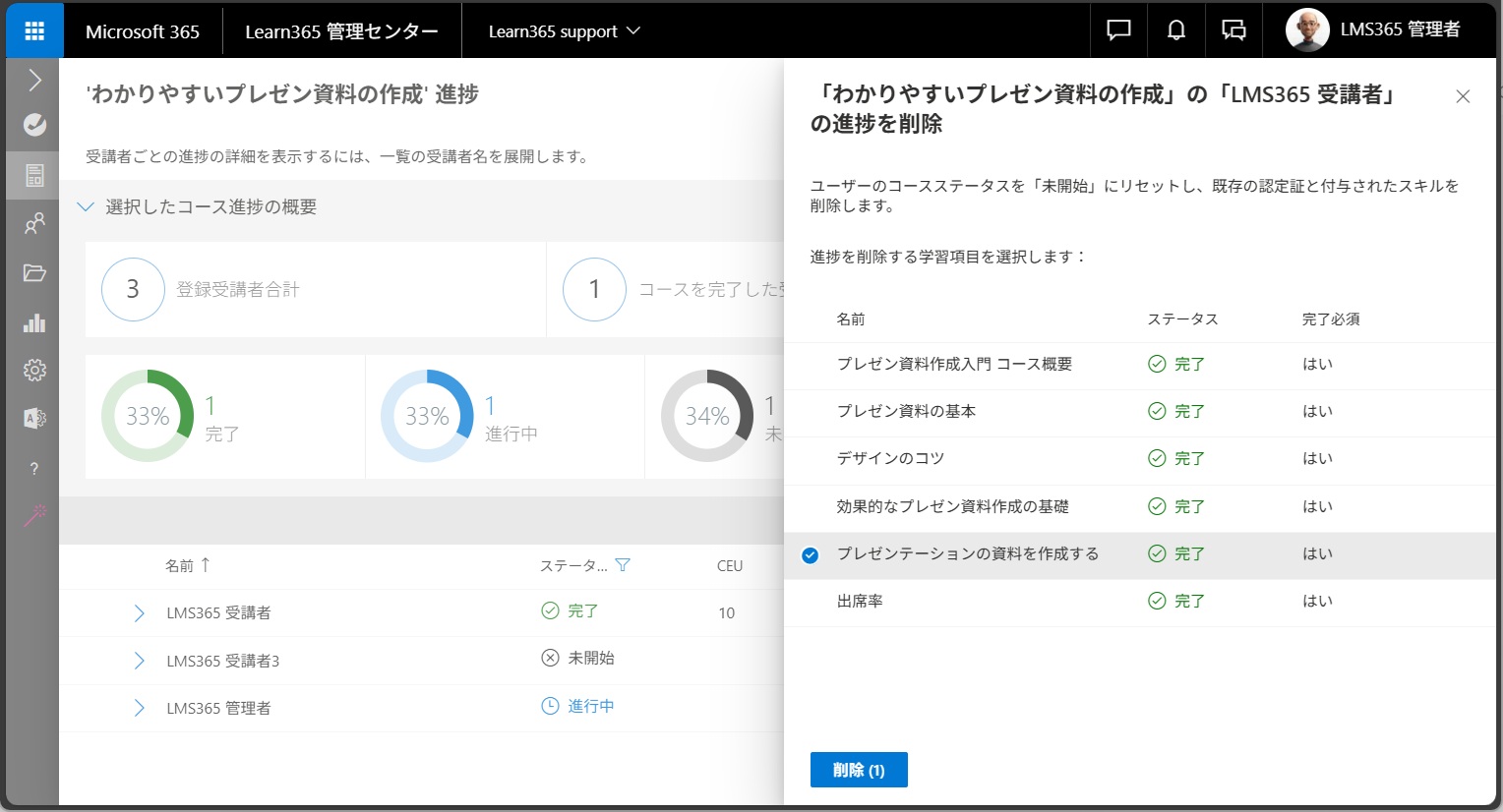Click the 登録受講者合計 count circle showing 3
This screenshot has height=812, width=1503.
pos(133,289)
